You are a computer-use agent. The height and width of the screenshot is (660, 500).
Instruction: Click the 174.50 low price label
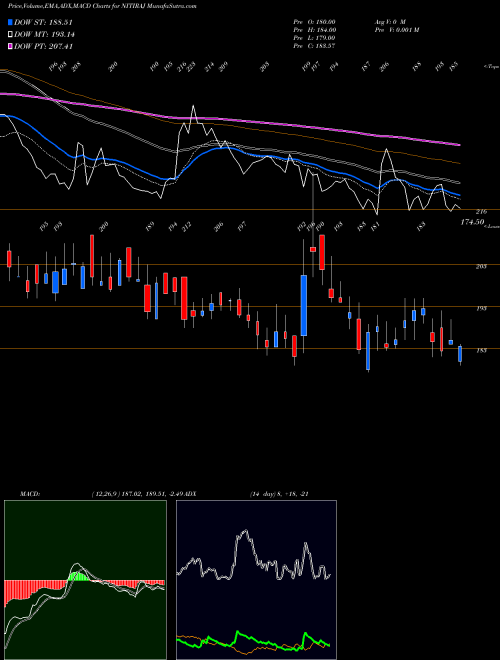472,222
